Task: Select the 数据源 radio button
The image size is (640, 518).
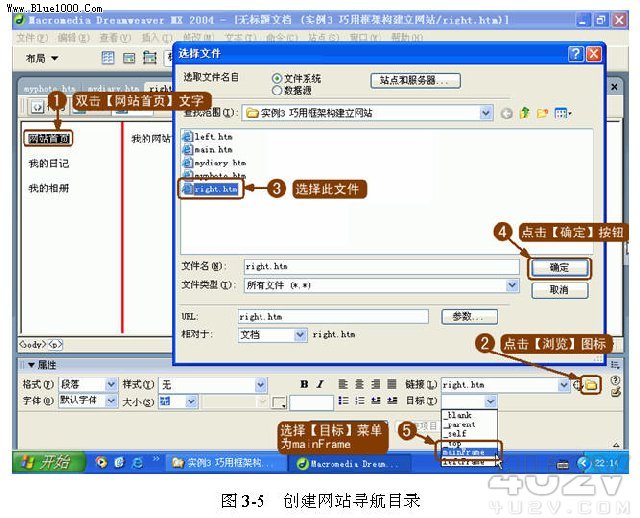Action: click(x=277, y=90)
